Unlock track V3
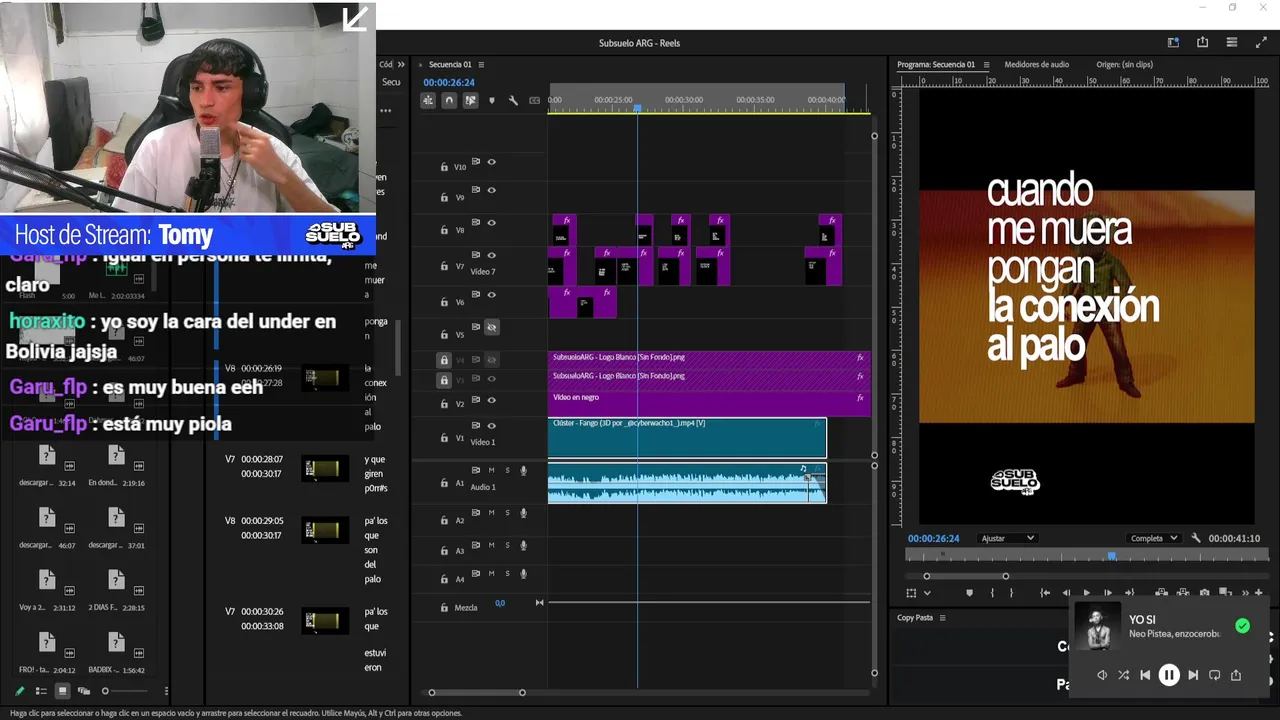Image resolution: width=1280 pixels, height=720 pixels. pyautogui.click(x=444, y=380)
